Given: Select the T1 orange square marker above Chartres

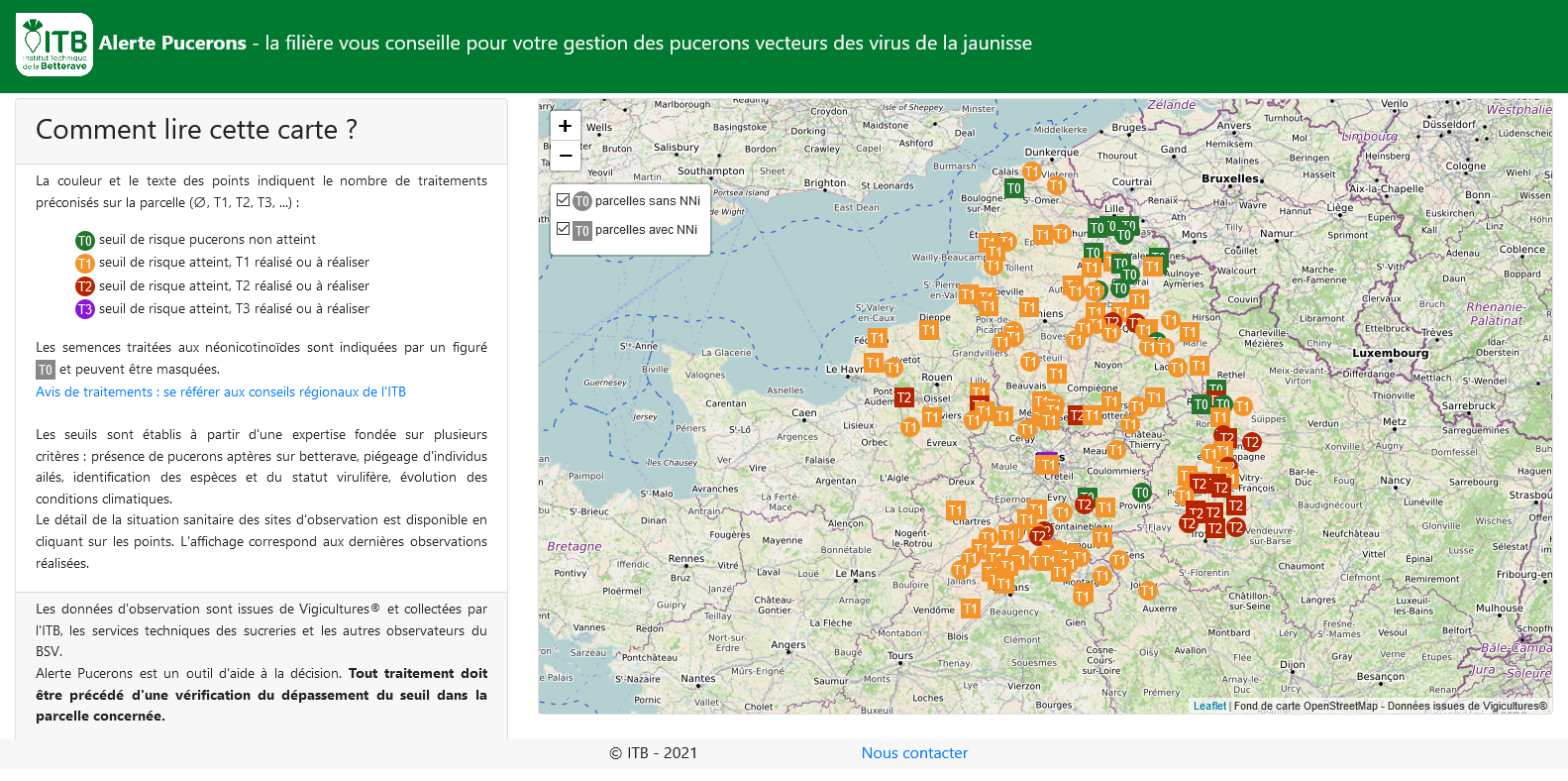Looking at the screenshot, I should coord(956,510).
